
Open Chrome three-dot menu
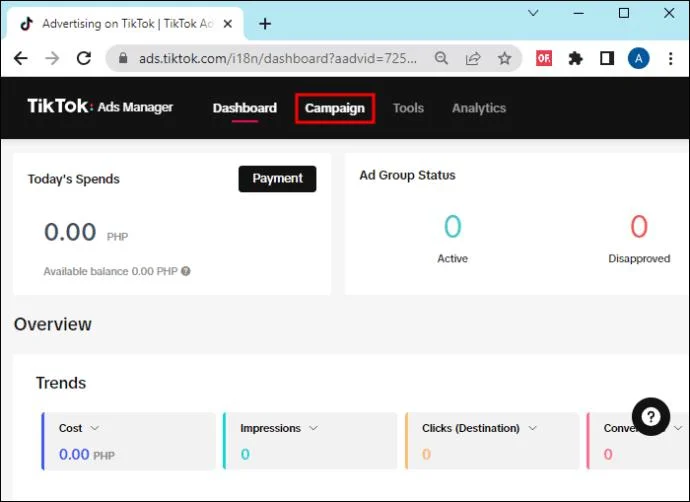[671, 58]
